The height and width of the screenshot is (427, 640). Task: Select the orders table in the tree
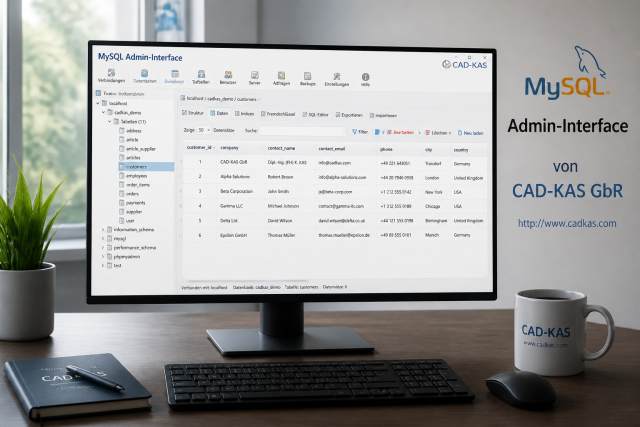click(x=129, y=193)
